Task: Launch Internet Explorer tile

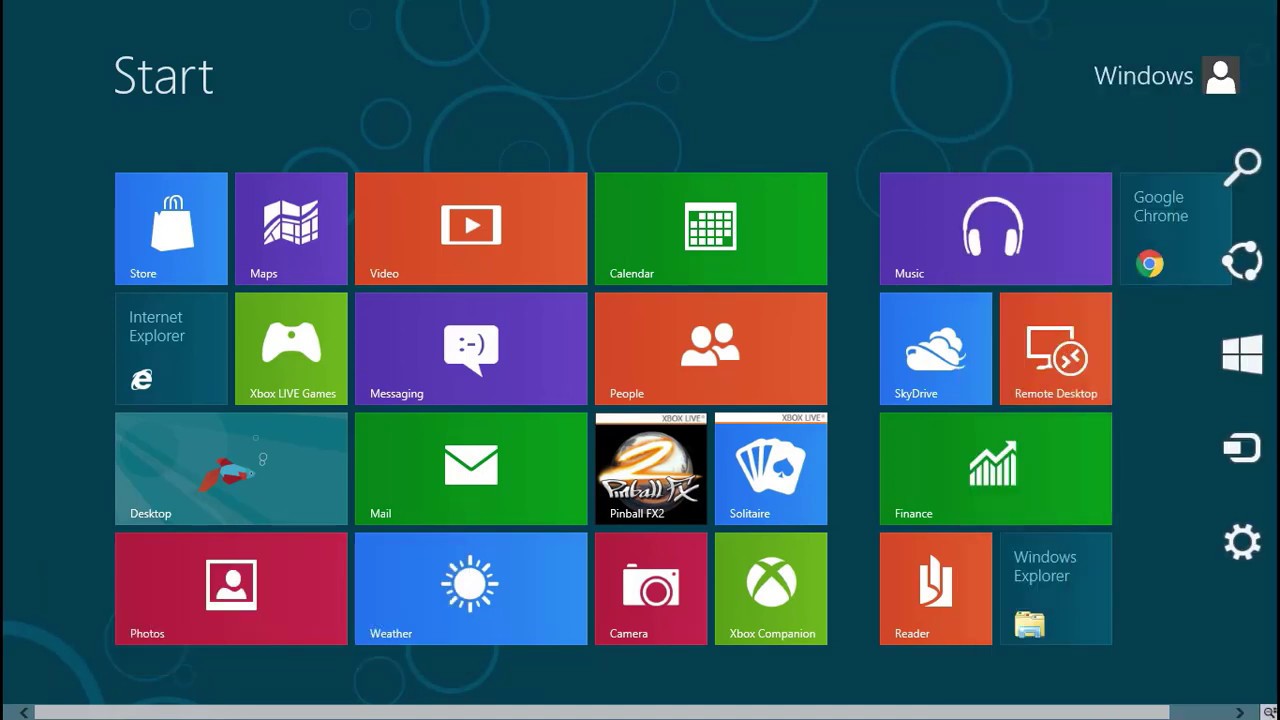Action: 171,349
